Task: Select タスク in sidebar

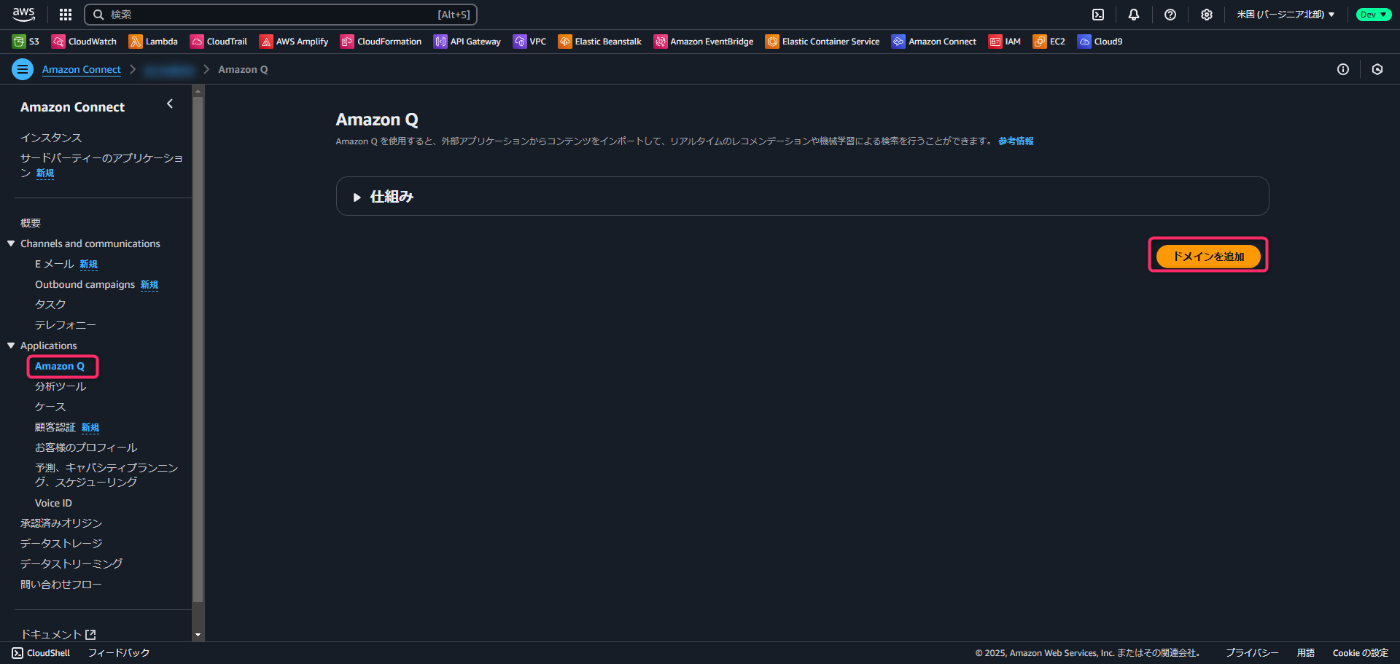Action: 51,305
